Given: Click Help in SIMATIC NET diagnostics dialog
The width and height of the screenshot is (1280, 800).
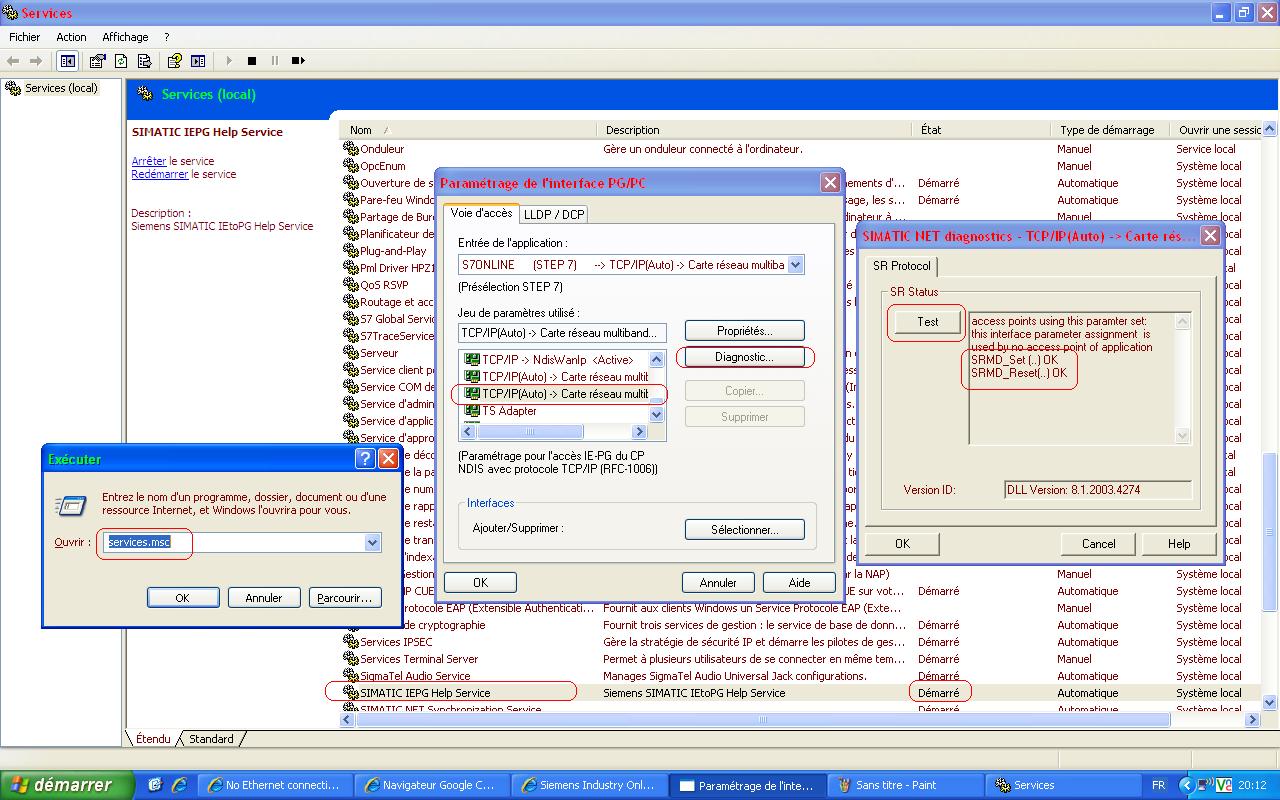Looking at the screenshot, I should pyautogui.click(x=1179, y=544).
